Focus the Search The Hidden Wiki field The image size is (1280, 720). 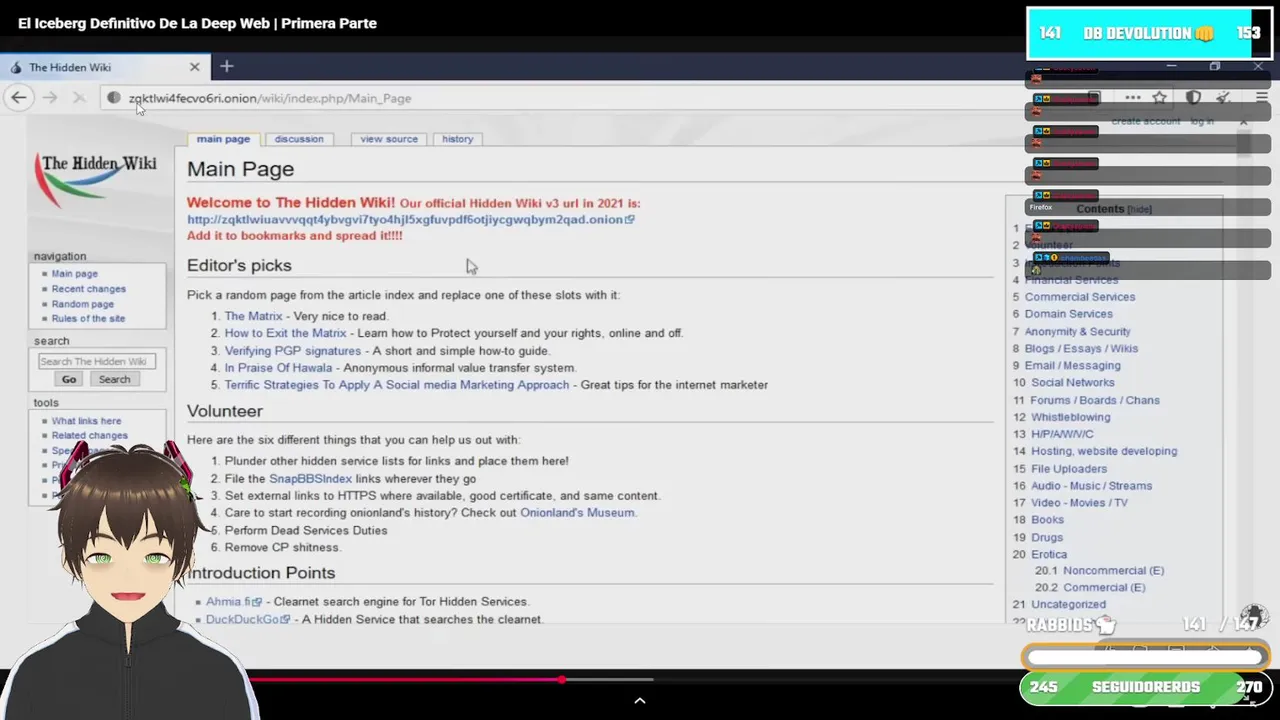click(x=96, y=361)
